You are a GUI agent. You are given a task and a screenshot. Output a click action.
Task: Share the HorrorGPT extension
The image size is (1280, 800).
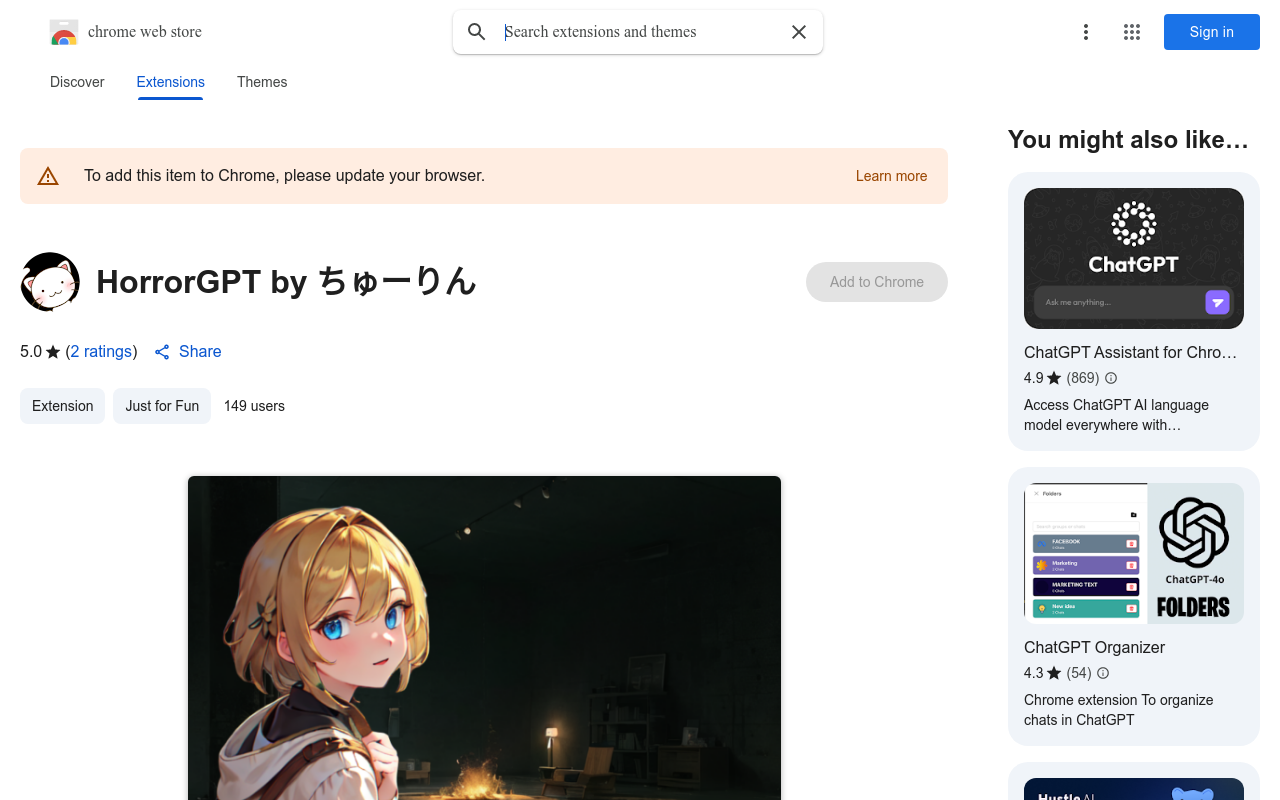click(x=188, y=352)
